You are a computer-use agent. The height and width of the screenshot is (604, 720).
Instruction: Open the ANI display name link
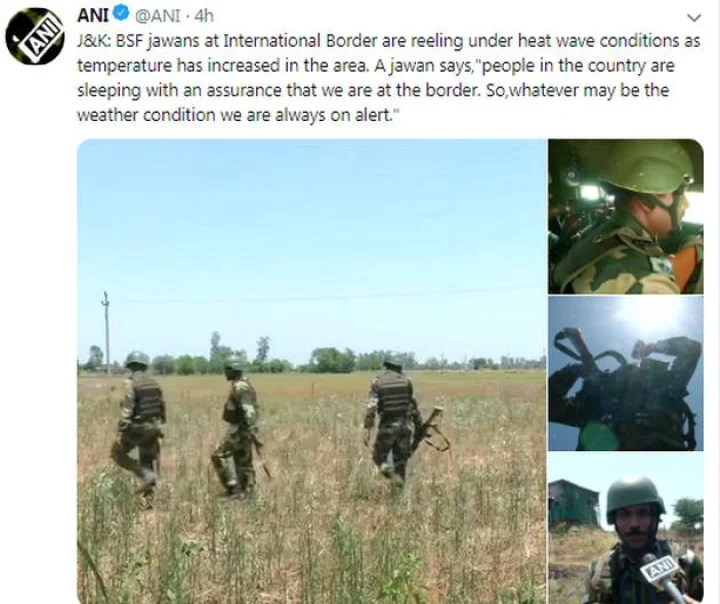click(x=93, y=15)
